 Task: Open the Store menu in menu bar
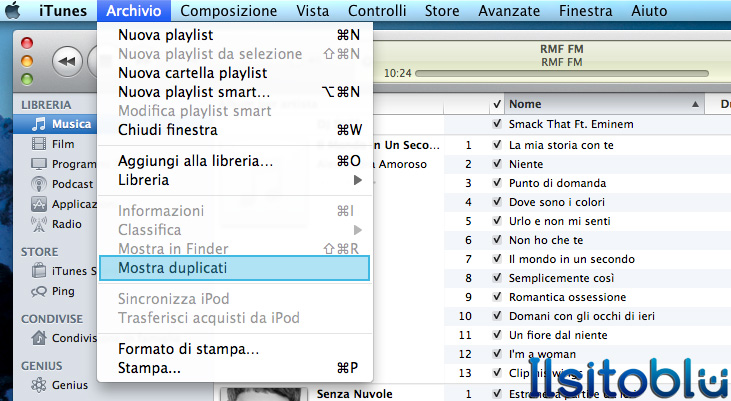pos(441,11)
